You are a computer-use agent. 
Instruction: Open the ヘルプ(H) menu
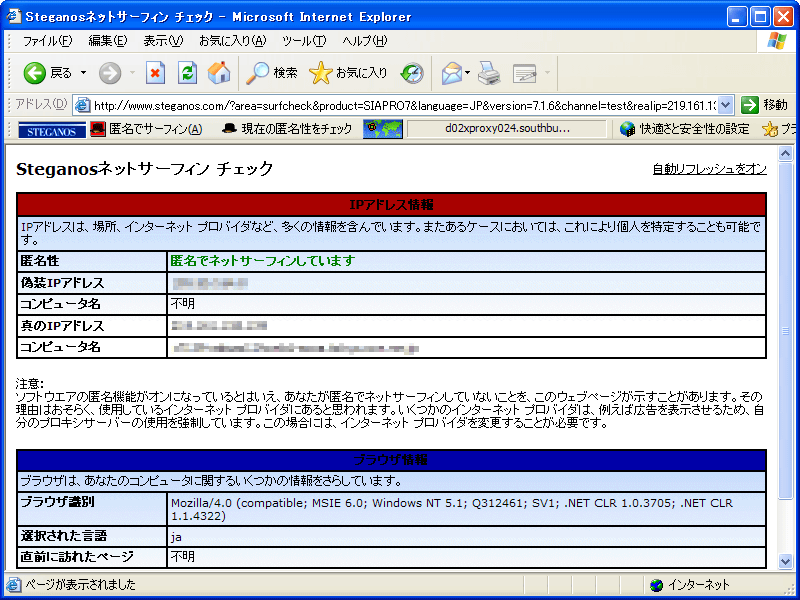[364, 41]
